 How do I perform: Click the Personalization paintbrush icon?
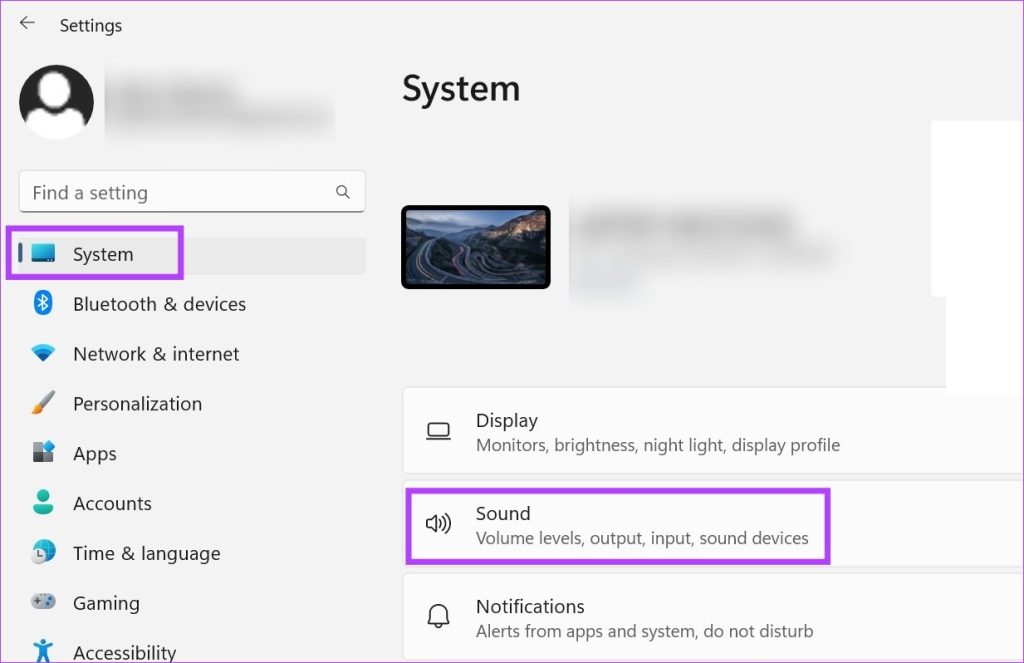tap(44, 404)
